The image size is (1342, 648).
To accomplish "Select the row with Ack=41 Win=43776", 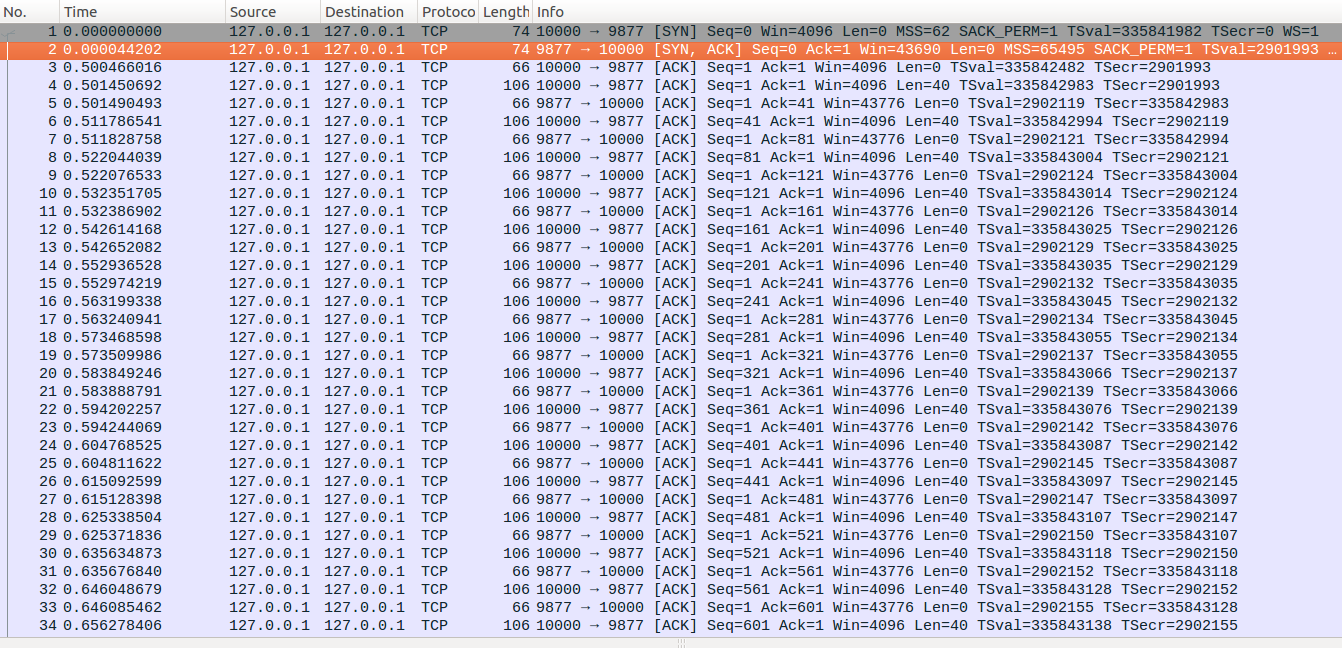I will pyautogui.click(x=671, y=103).
